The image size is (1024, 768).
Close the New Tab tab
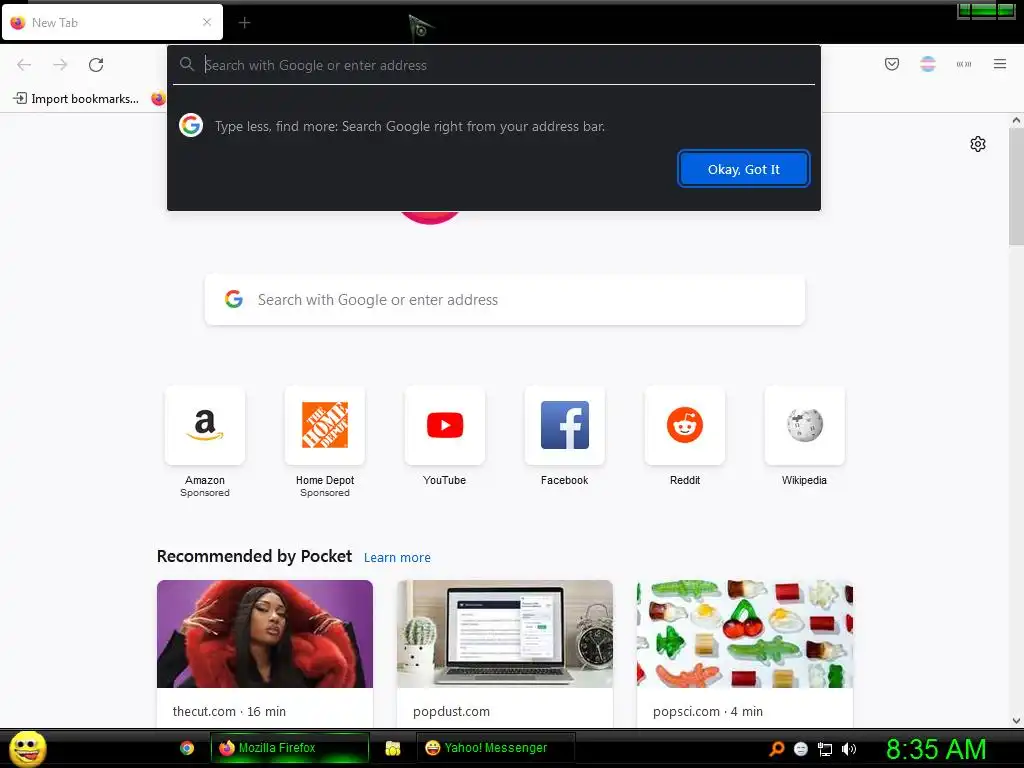pyautogui.click(x=207, y=22)
